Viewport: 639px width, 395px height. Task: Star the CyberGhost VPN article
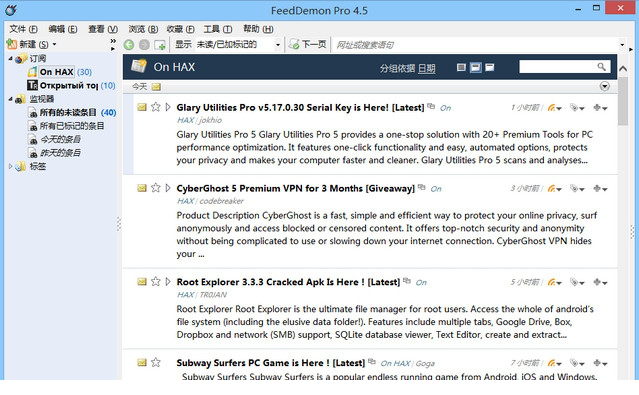tap(156, 188)
